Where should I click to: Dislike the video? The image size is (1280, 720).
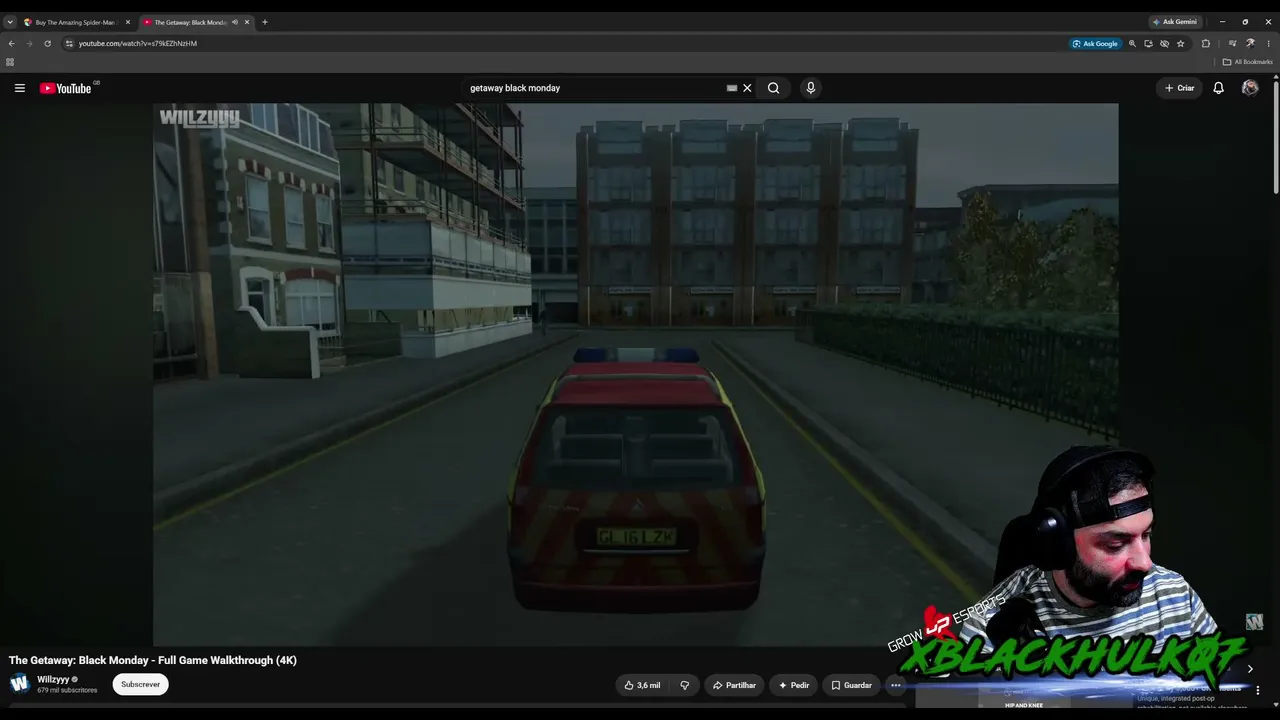pyautogui.click(x=685, y=685)
